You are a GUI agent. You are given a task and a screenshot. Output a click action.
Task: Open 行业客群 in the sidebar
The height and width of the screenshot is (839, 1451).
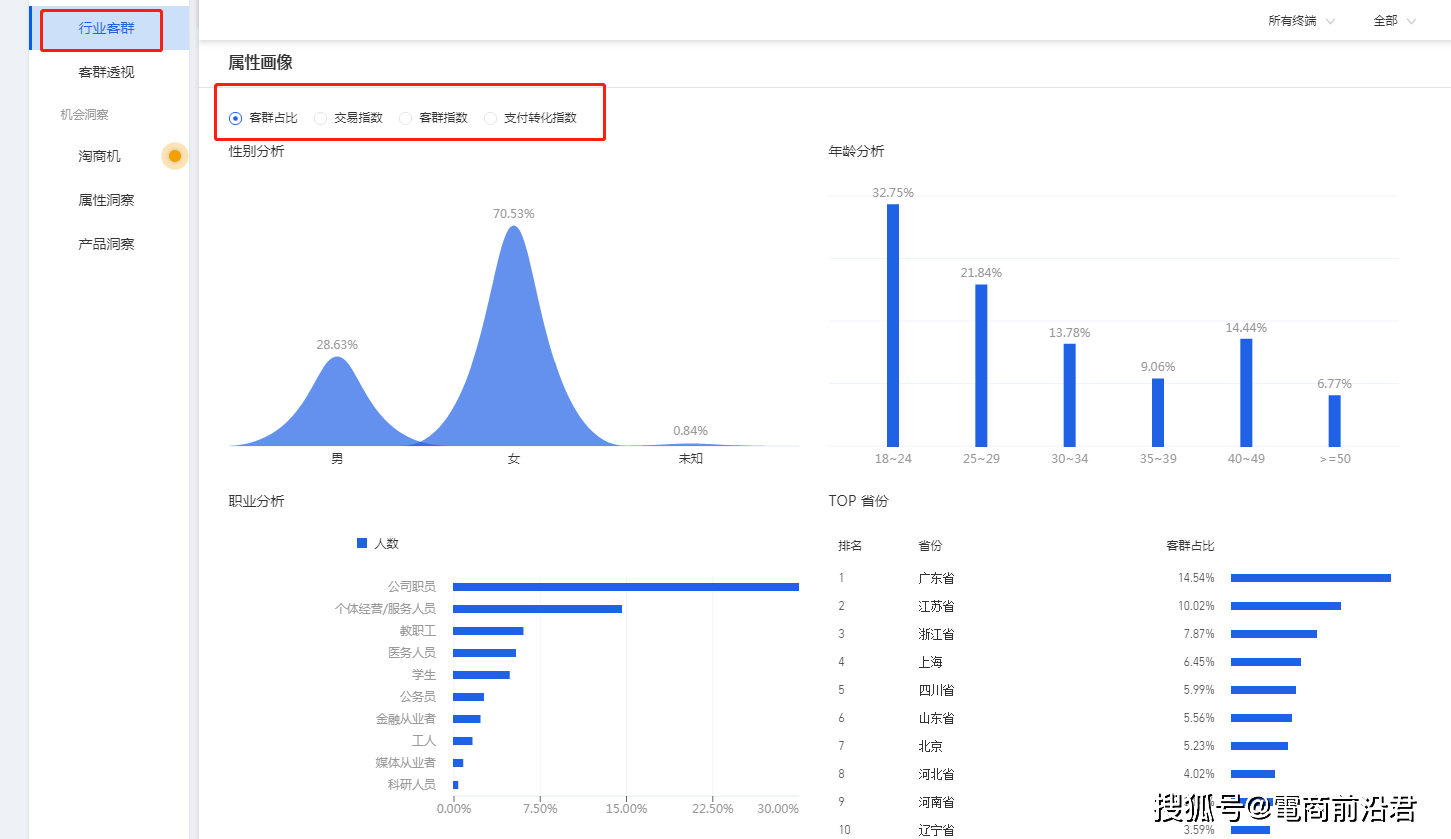[x=106, y=28]
